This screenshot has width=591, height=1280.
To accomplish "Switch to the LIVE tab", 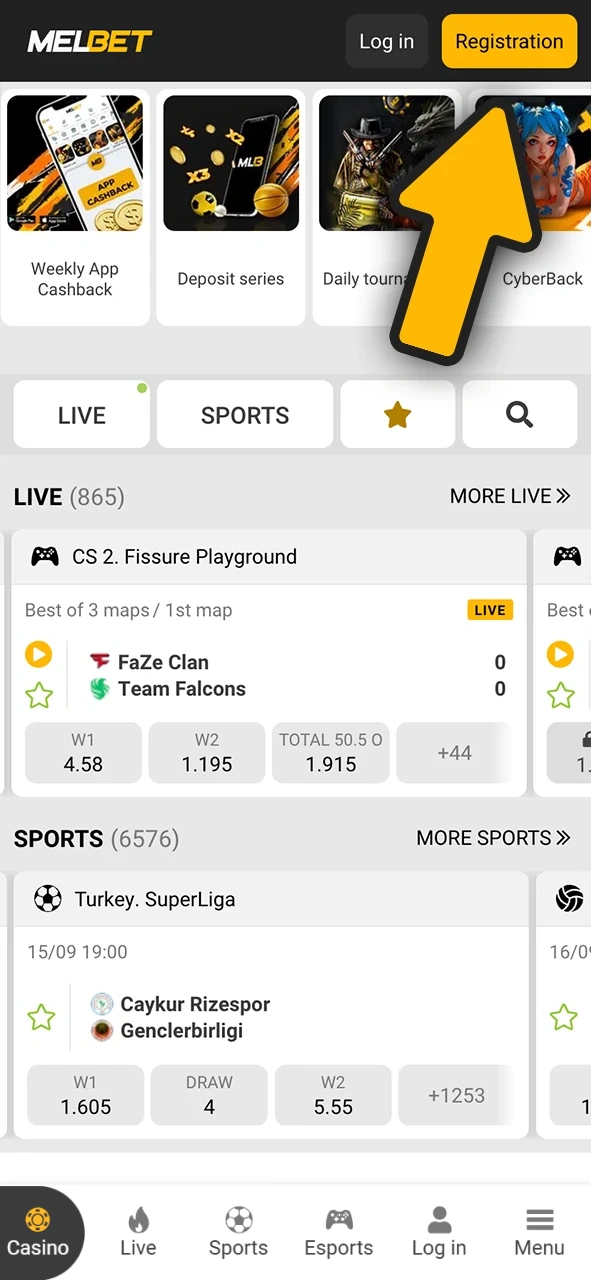I will click(81, 414).
